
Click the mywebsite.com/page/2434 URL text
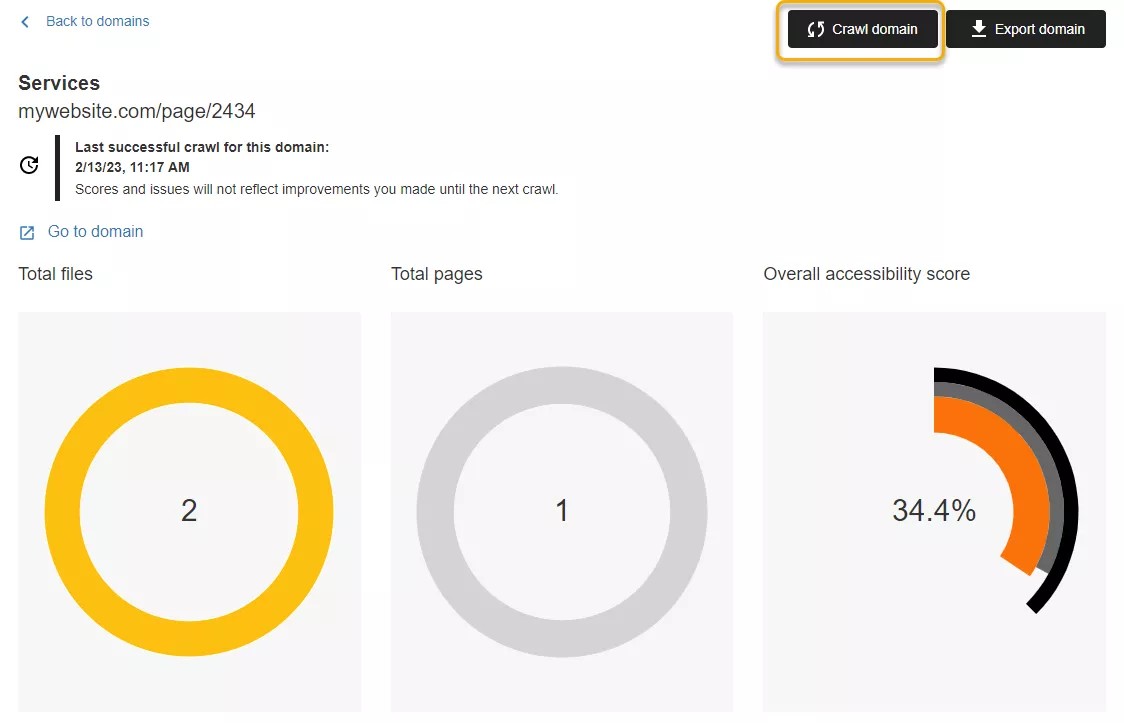(x=137, y=111)
